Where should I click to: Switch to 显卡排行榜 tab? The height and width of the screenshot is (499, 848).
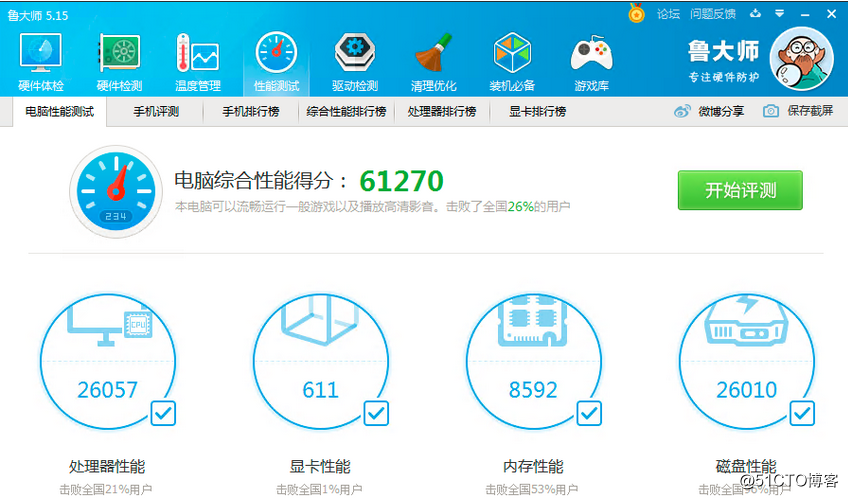click(537, 112)
